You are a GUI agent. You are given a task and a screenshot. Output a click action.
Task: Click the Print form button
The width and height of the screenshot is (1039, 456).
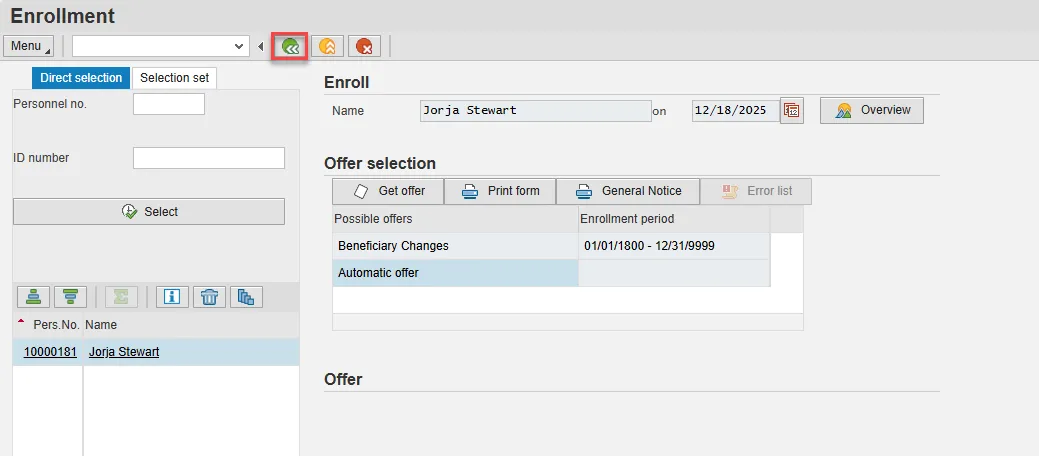(x=500, y=191)
